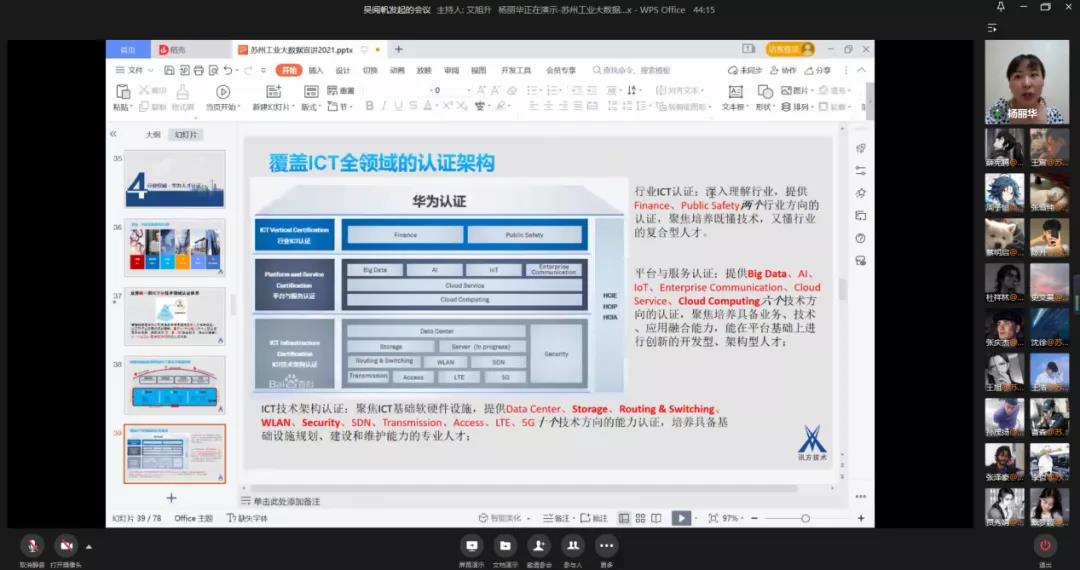Switch to the 插入 ribbon tab

pos(316,70)
